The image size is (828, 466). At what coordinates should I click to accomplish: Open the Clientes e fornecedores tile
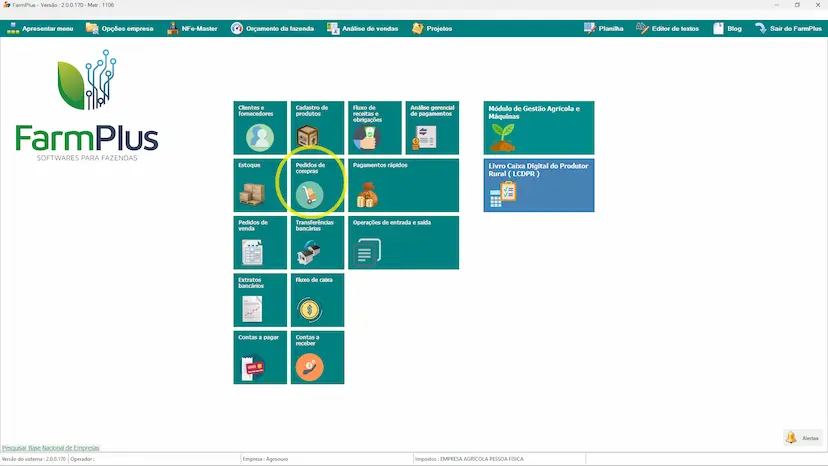(260, 128)
